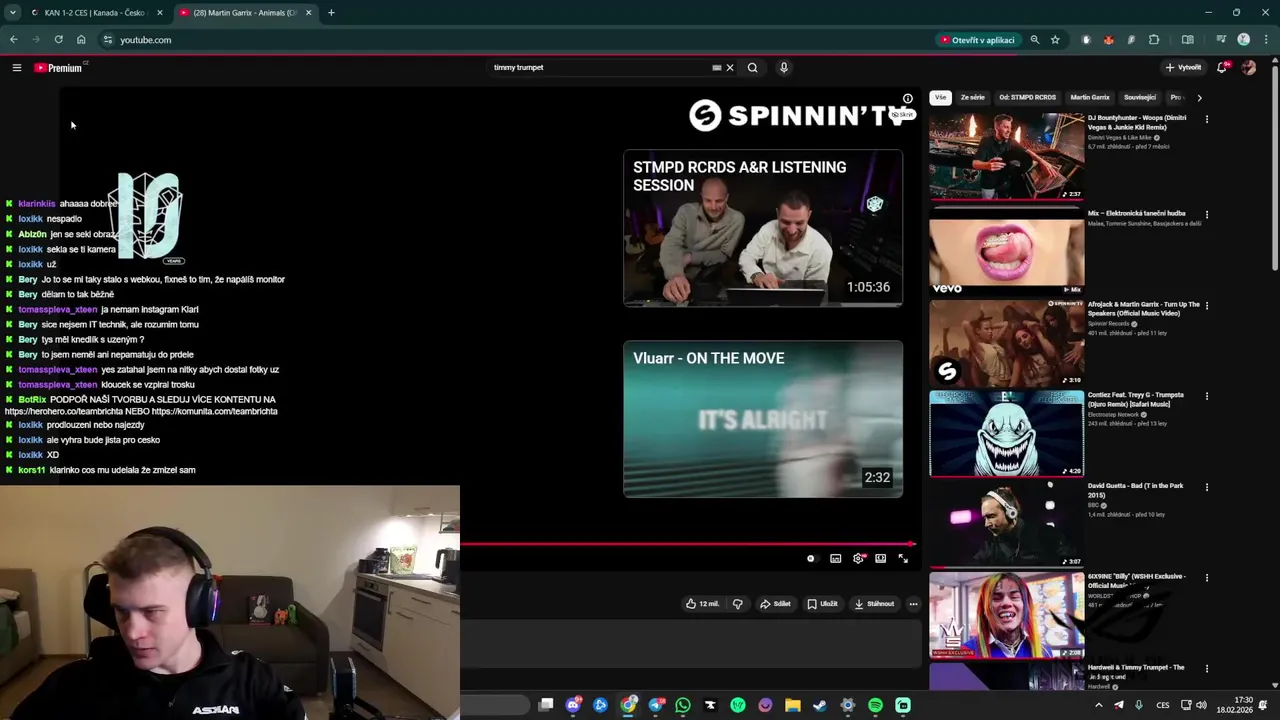Open the MetaMask fox extension
The height and width of the screenshot is (720, 1280).
tap(1108, 40)
